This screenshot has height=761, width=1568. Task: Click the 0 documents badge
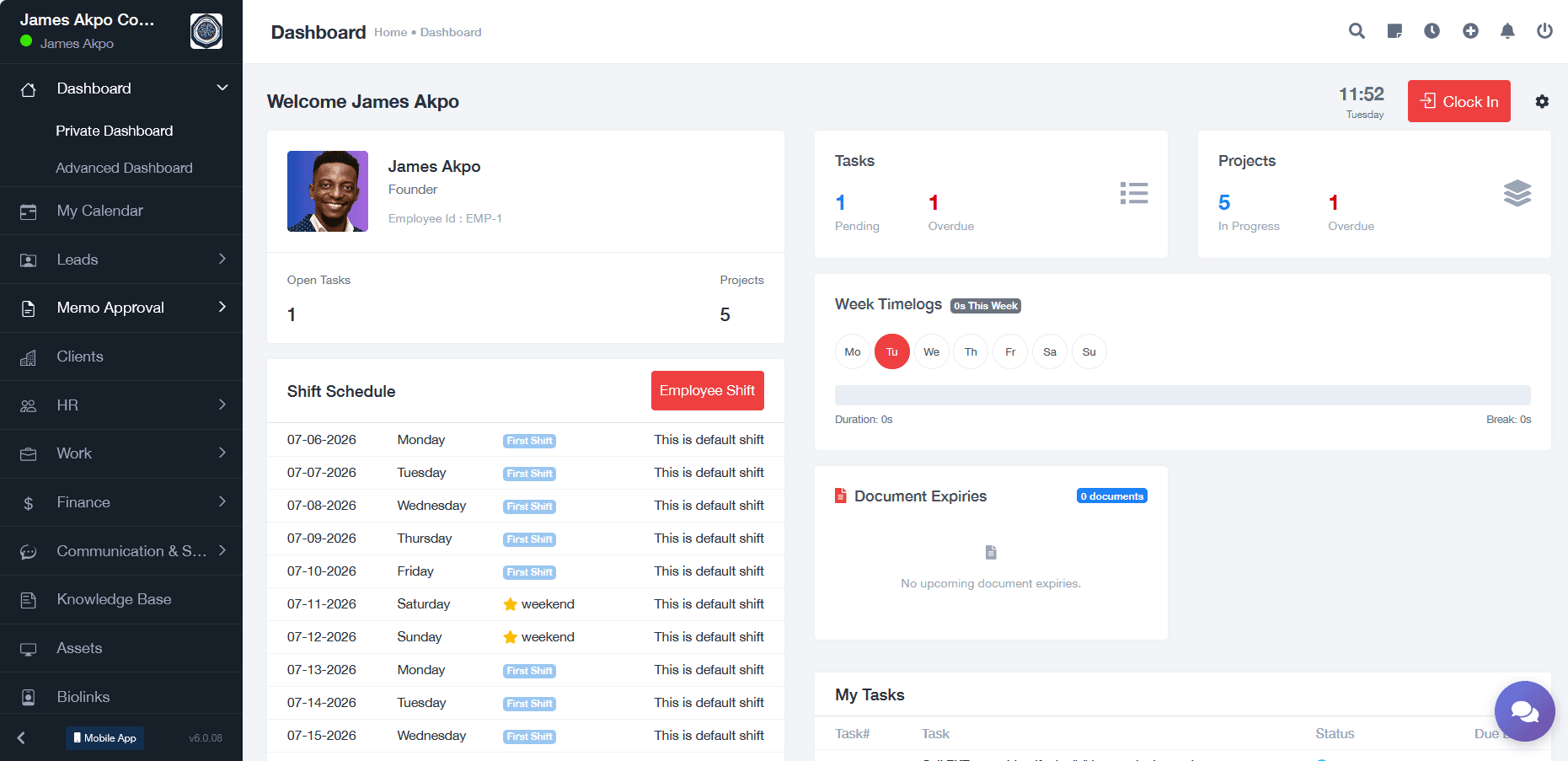pyautogui.click(x=1112, y=496)
